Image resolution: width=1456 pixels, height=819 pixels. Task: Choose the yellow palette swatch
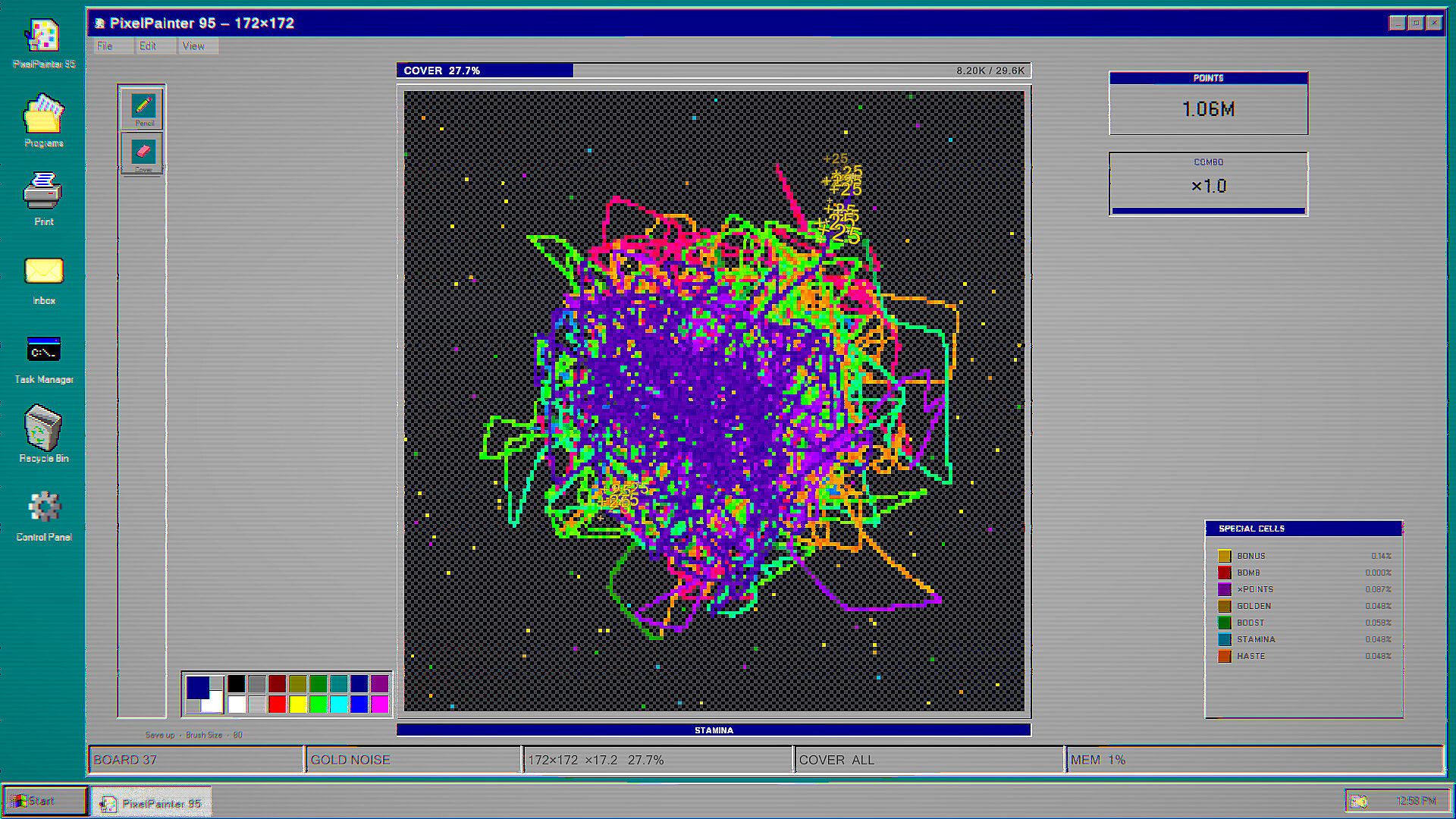[298, 704]
